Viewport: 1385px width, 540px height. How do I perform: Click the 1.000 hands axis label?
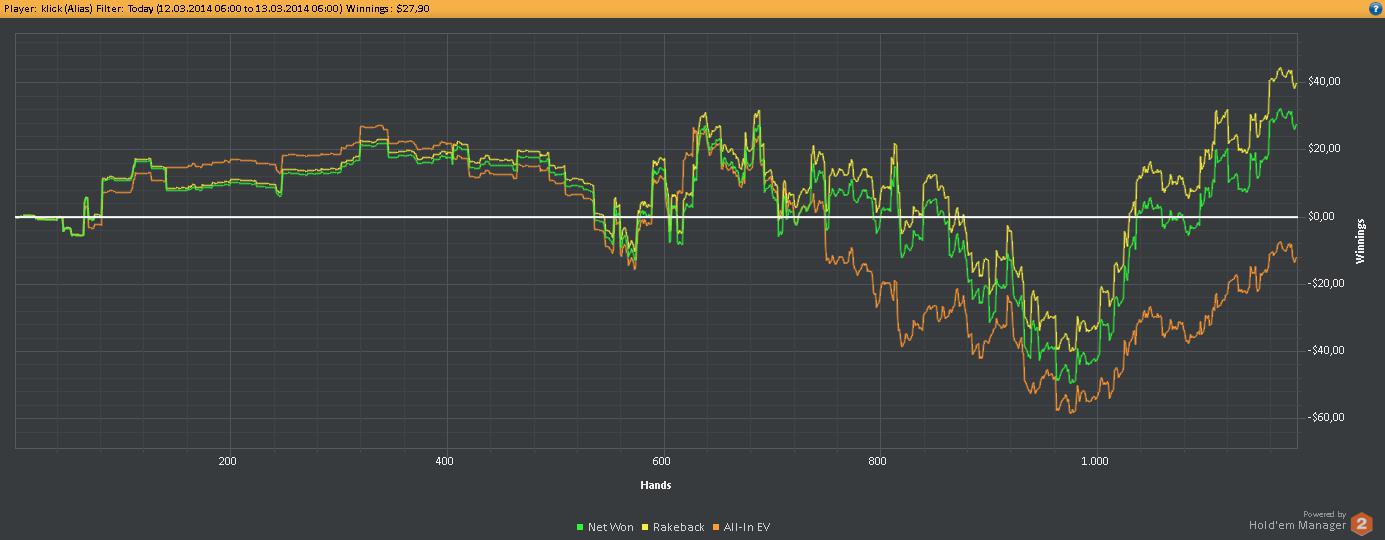click(x=1095, y=461)
